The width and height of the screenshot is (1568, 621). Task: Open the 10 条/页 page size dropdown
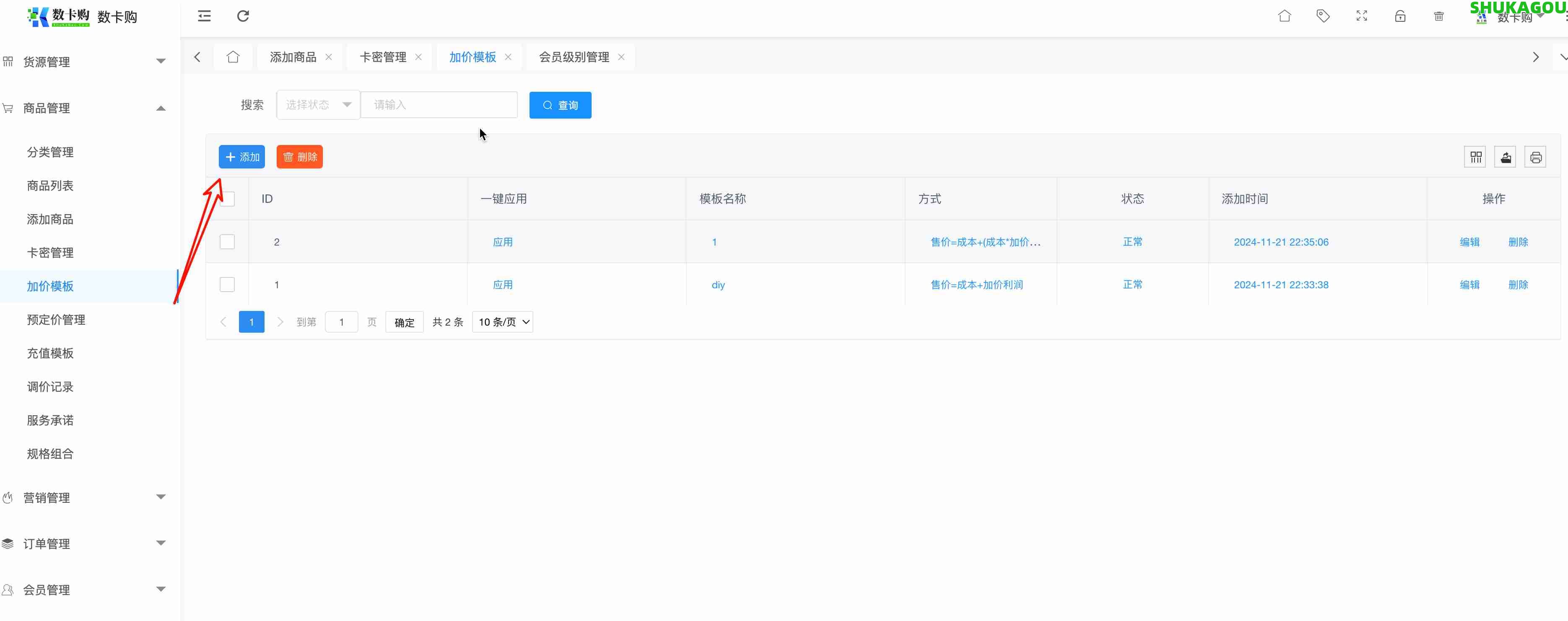tap(502, 322)
